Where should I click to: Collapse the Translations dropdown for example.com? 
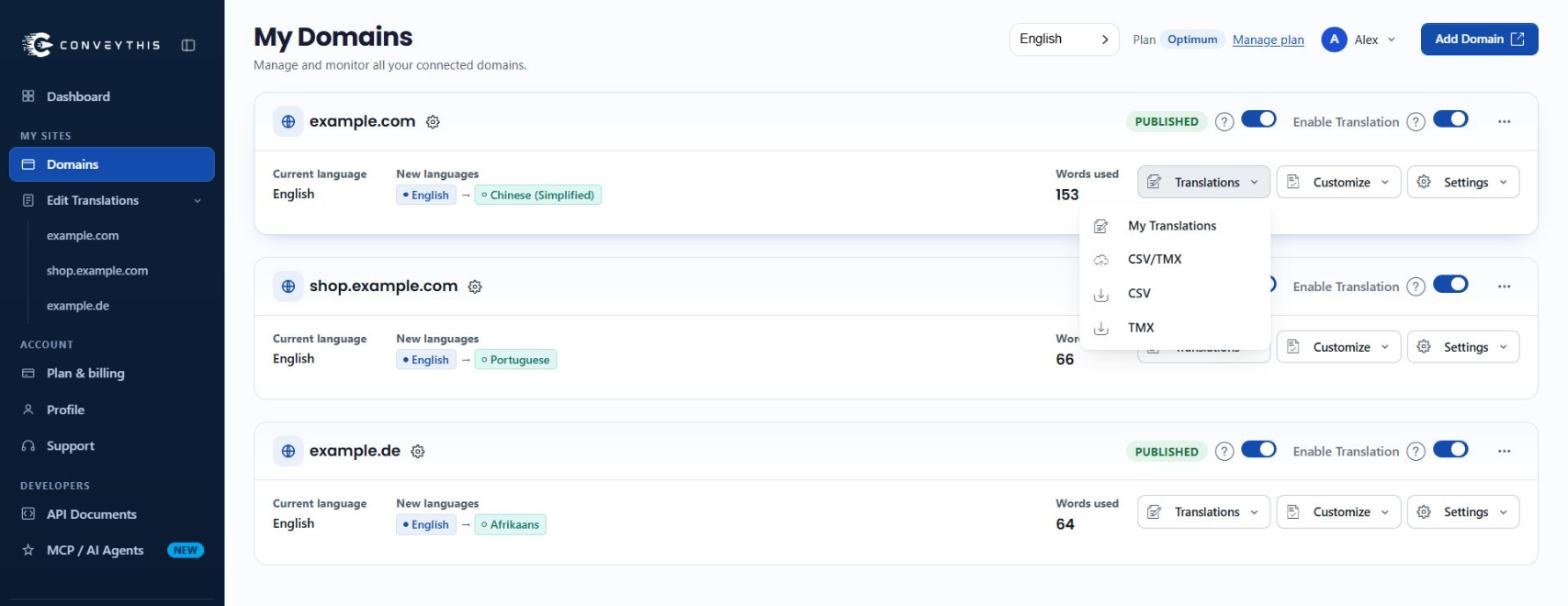[x=1204, y=182]
